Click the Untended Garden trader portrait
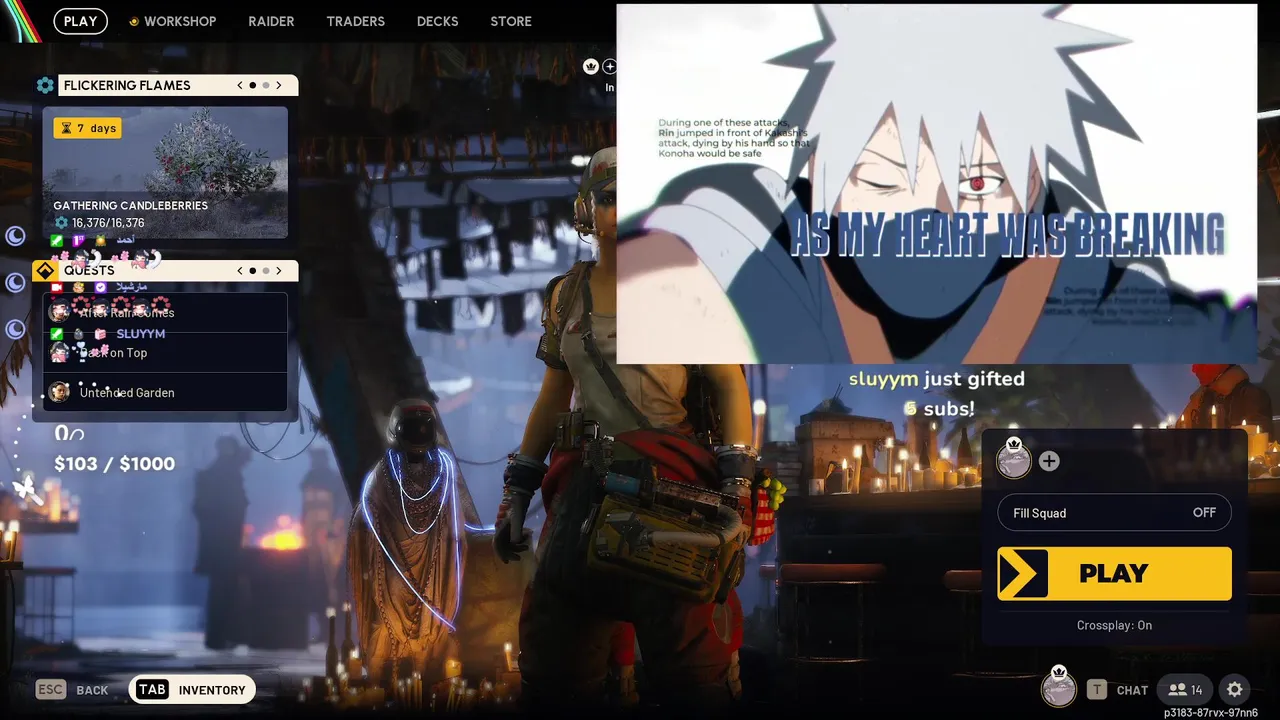1280x720 pixels. click(59, 392)
